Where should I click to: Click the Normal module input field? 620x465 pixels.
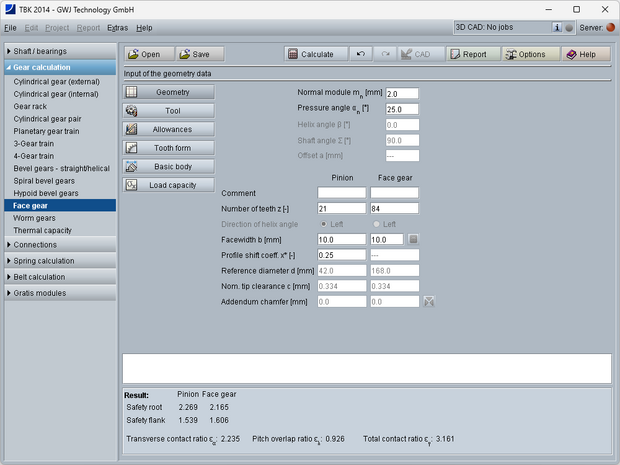click(x=401, y=93)
